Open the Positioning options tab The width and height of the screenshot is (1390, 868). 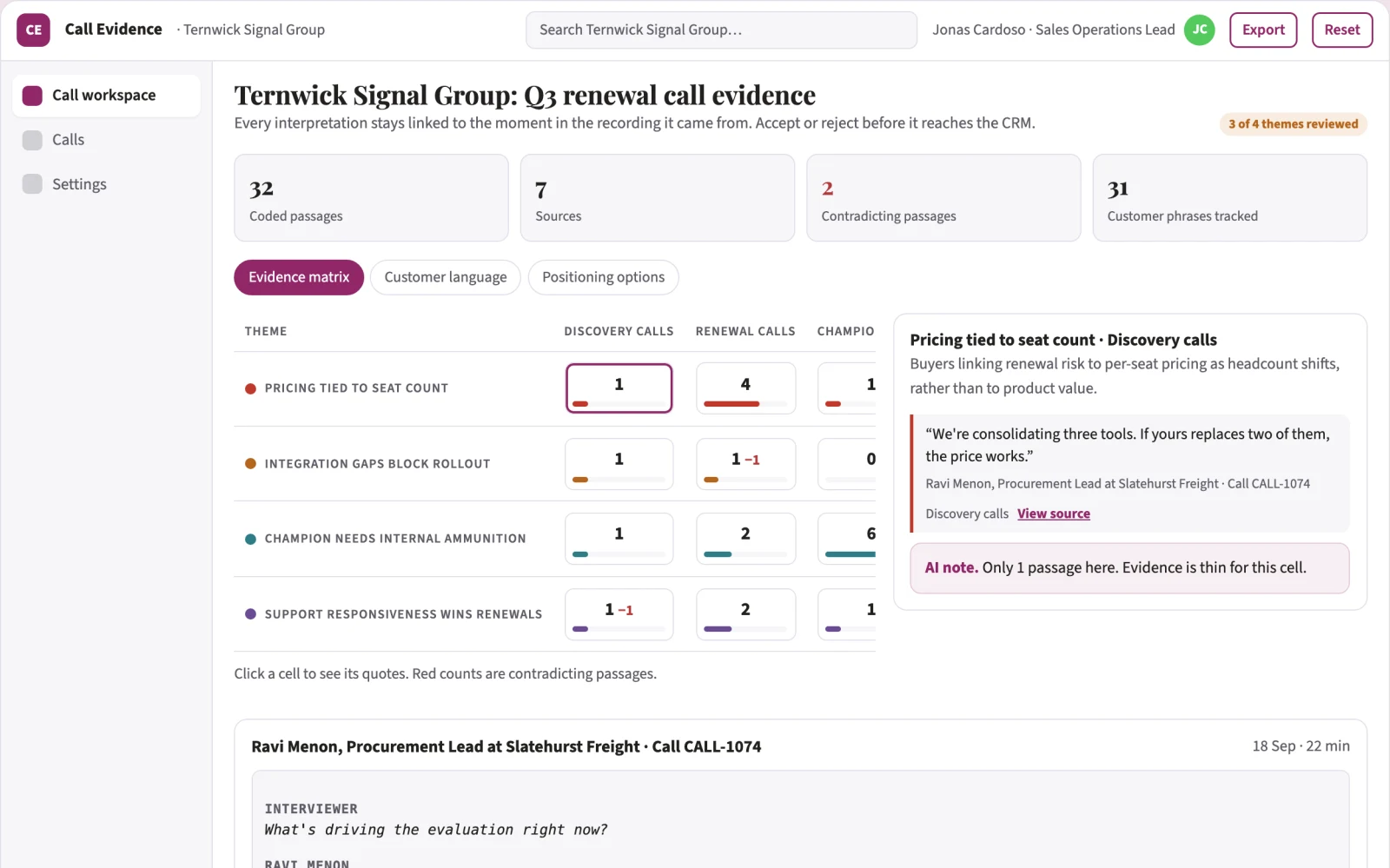click(604, 277)
